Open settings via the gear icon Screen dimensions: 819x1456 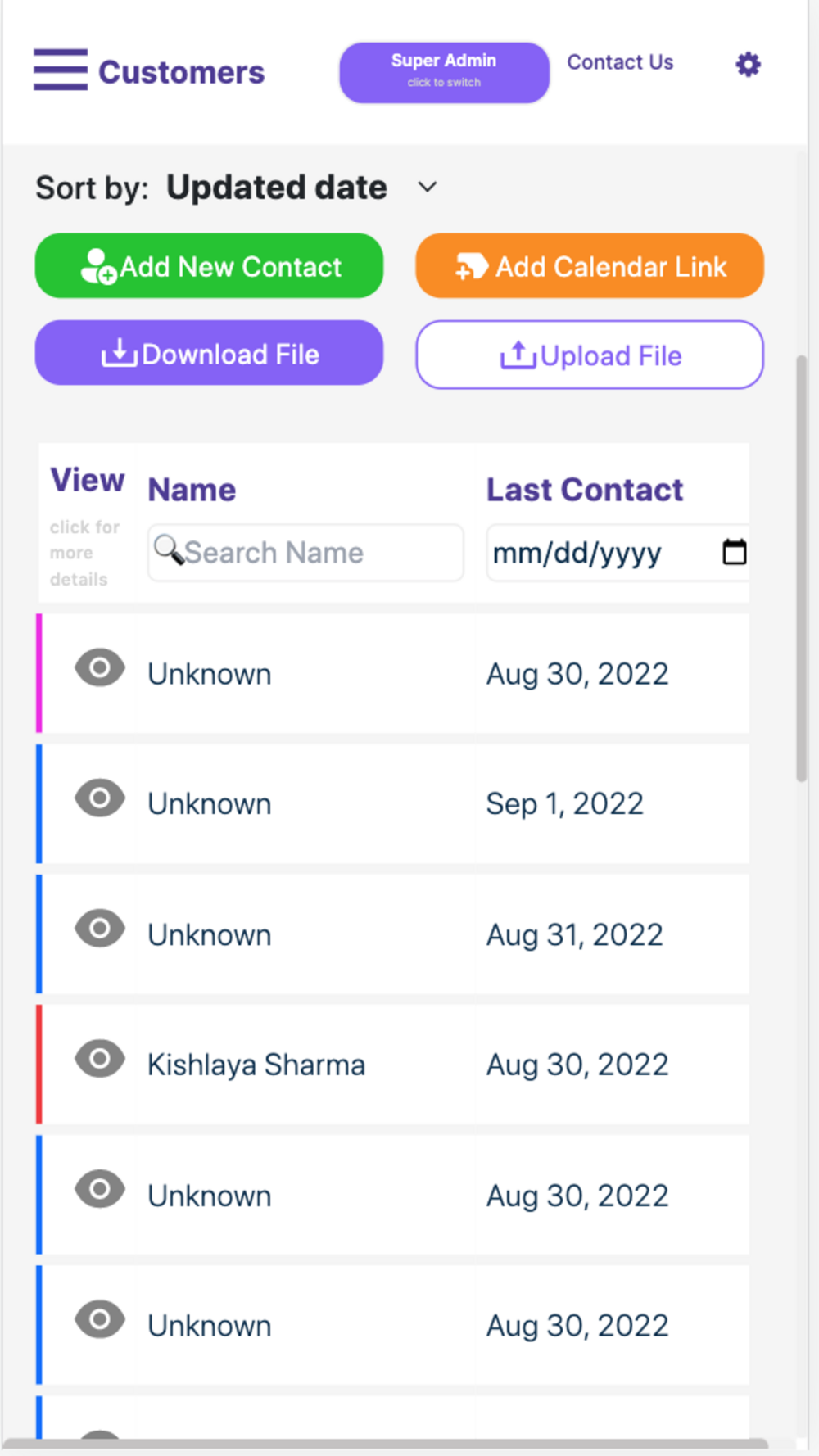coord(748,64)
